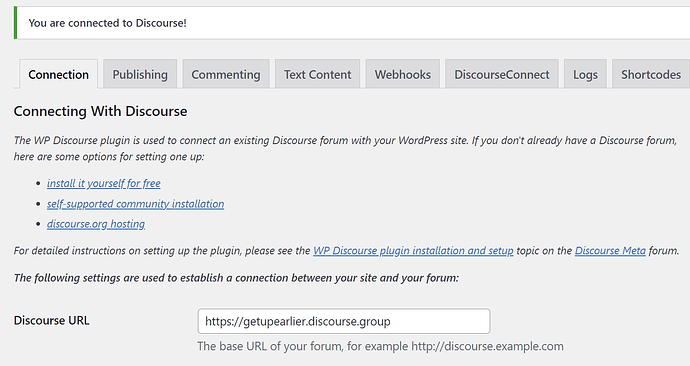Image resolution: width=690 pixels, height=366 pixels.
Task: Follow the 'install it yourself for free' link
Action: [x=104, y=183]
